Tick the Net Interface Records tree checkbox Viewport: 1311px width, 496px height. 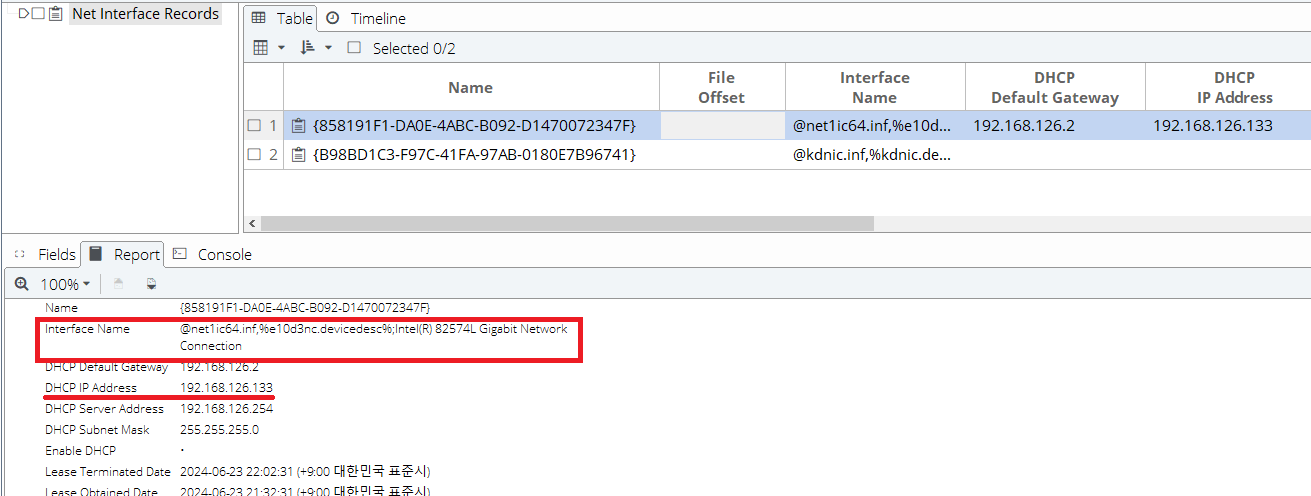[x=38, y=14]
